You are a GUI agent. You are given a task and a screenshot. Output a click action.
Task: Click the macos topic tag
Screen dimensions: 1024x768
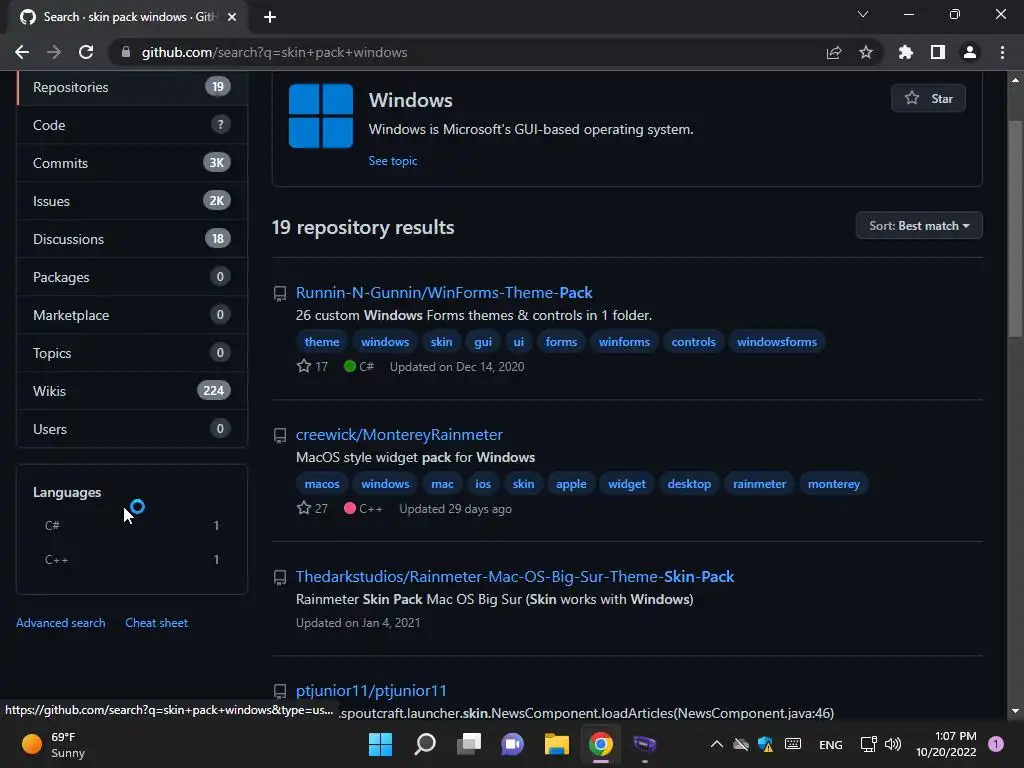tap(322, 484)
